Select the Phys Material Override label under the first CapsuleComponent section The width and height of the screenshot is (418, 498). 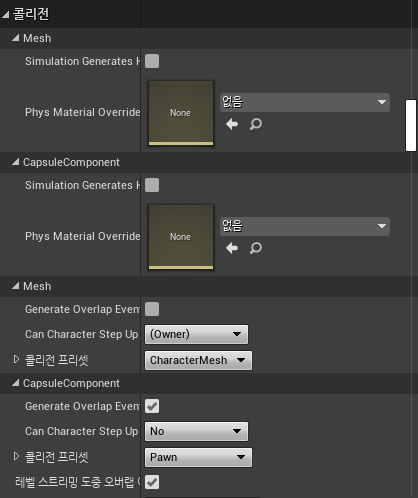(x=83, y=236)
